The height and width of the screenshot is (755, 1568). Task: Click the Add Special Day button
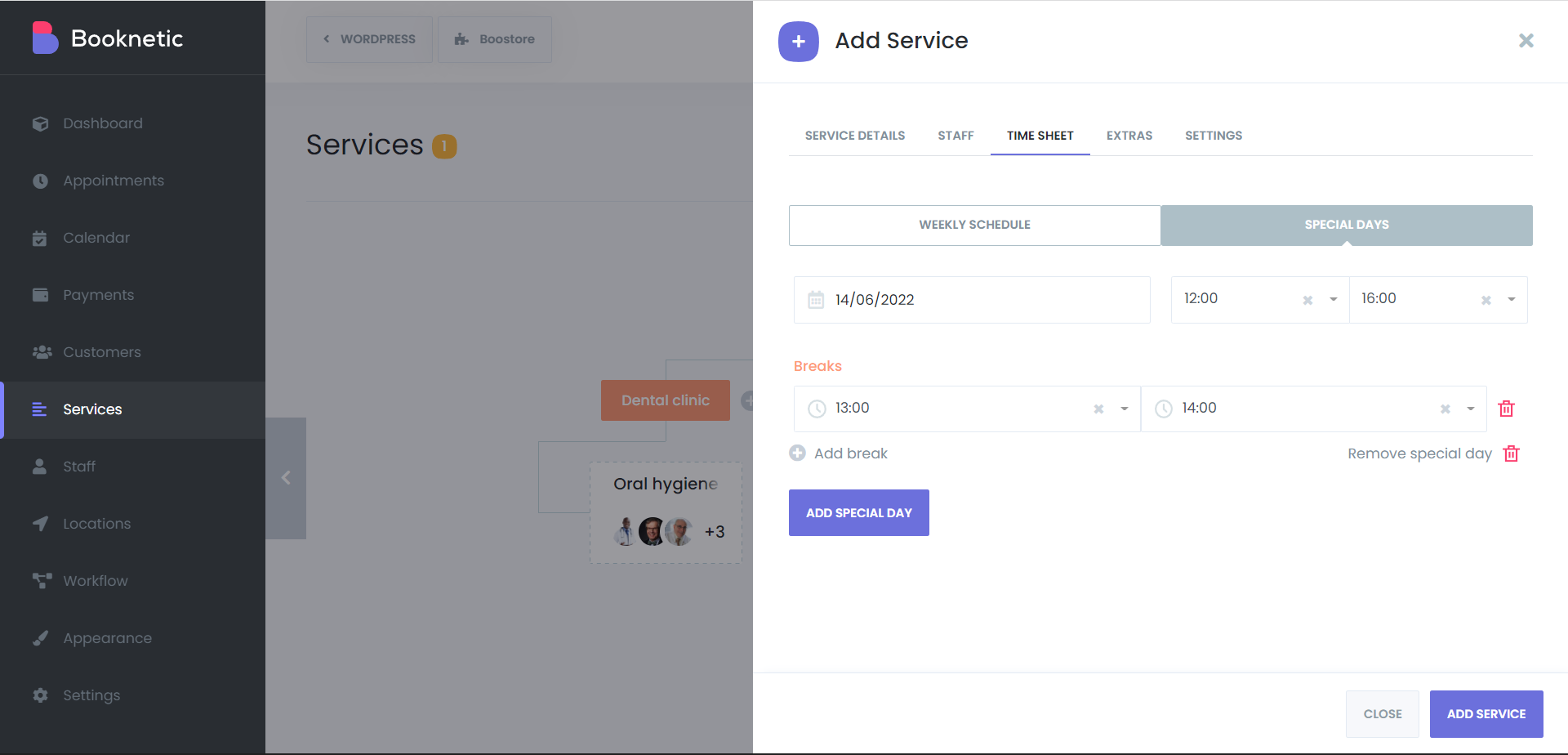(x=859, y=513)
